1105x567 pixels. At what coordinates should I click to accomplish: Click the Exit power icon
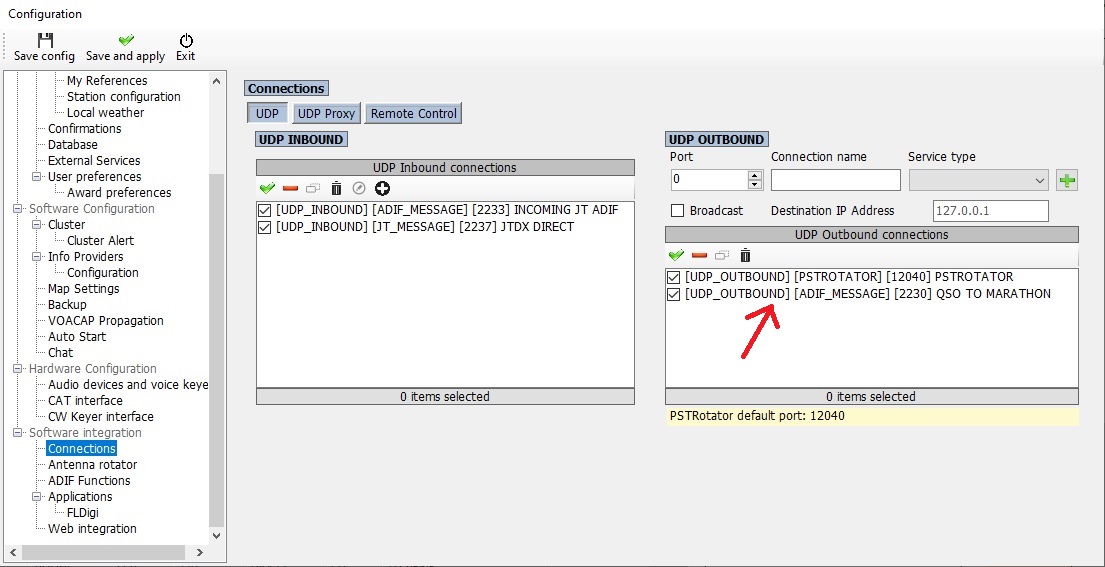[186, 40]
